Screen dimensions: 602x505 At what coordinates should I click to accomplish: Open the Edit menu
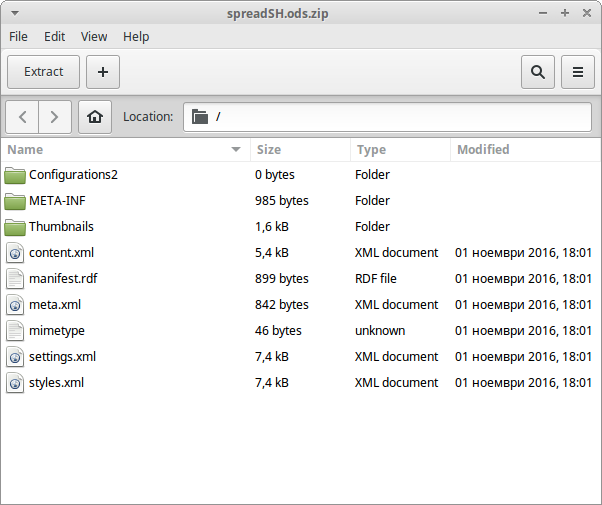[54, 37]
